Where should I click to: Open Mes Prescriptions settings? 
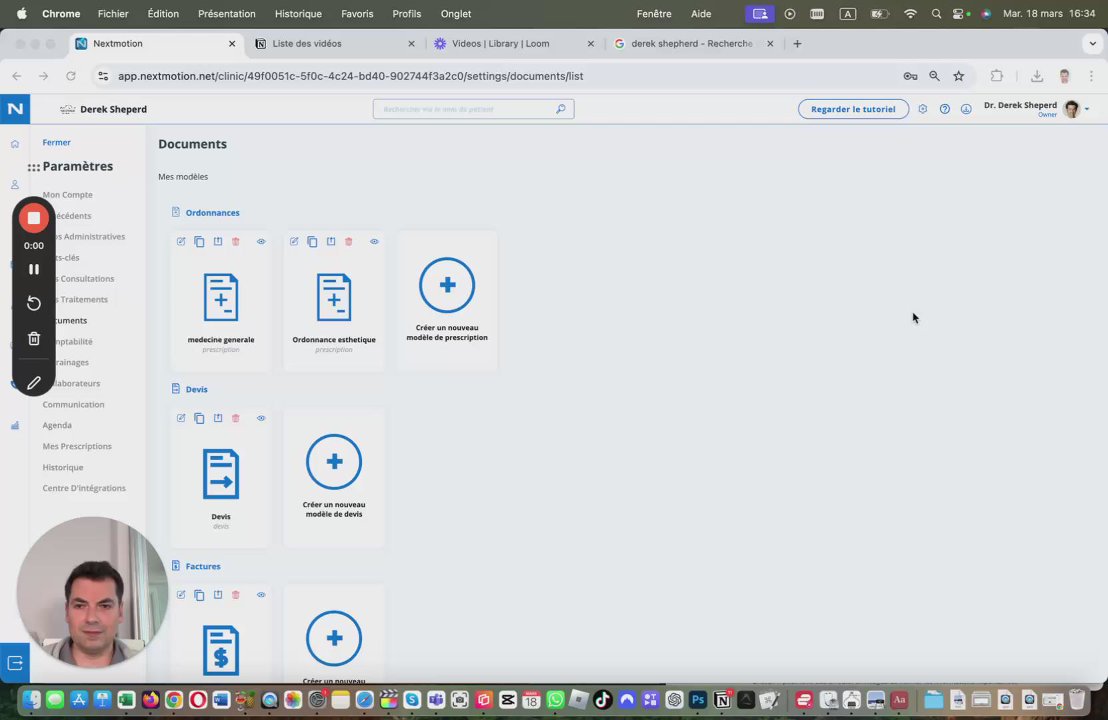[77, 447]
